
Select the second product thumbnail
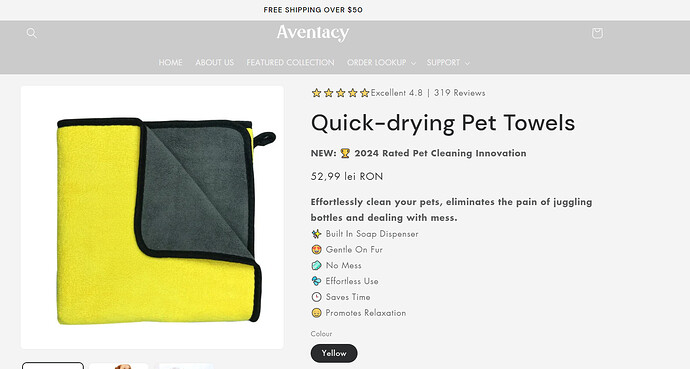click(x=119, y=366)
